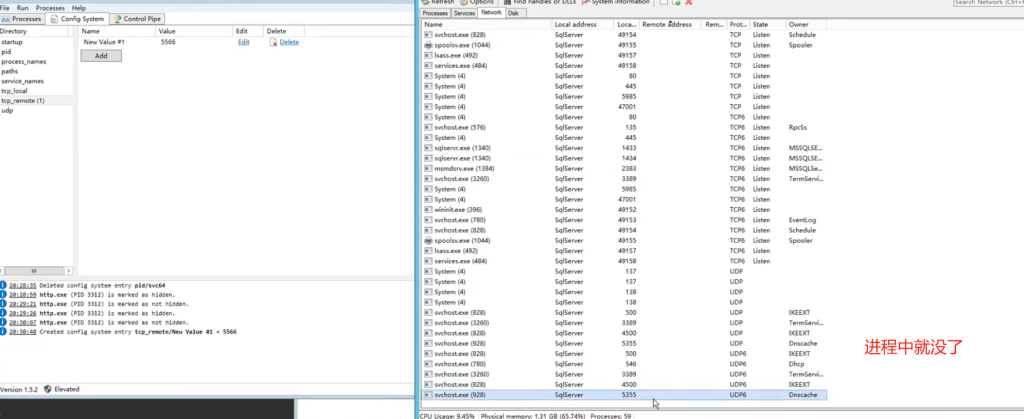1024x419 pixels.
Task: Open the Processes menu in menu bar
Action: [50, 8]
